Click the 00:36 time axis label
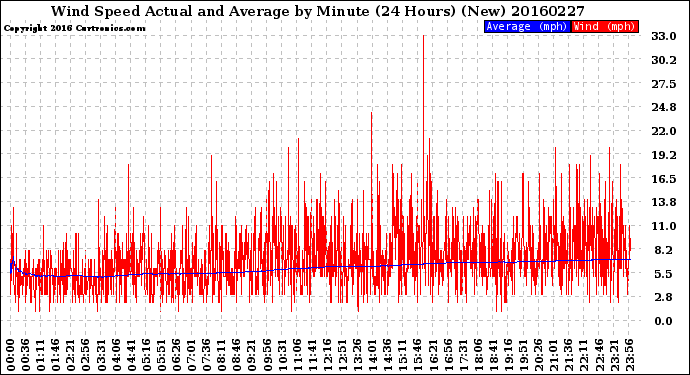This screenshot has height=375, width=690. [26, 355]
